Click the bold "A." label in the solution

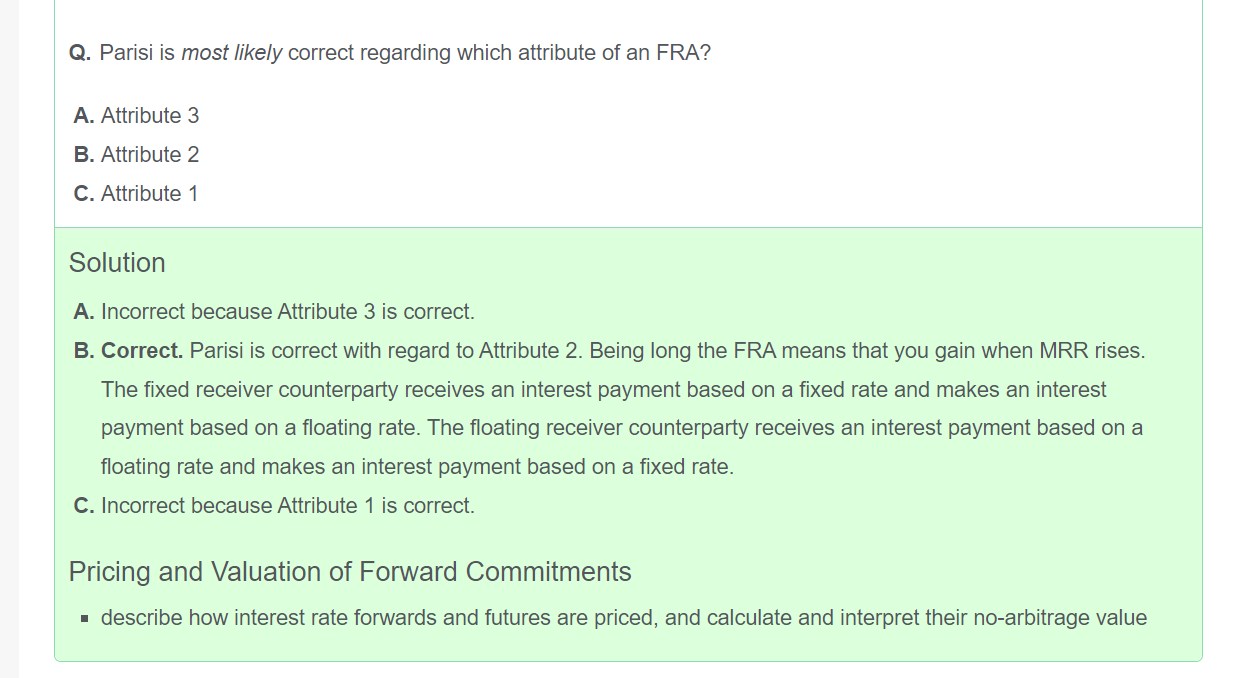click(84, 312)
